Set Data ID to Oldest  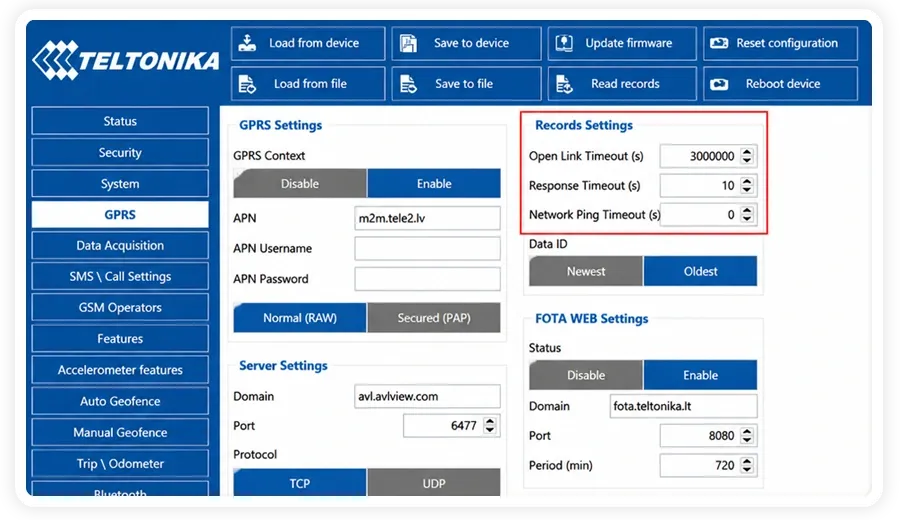click(700, 271)
